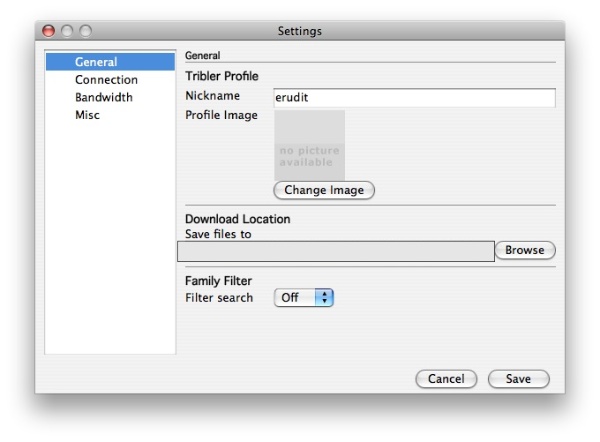
Task: Browse for a download location
Action: coord(525,250)
